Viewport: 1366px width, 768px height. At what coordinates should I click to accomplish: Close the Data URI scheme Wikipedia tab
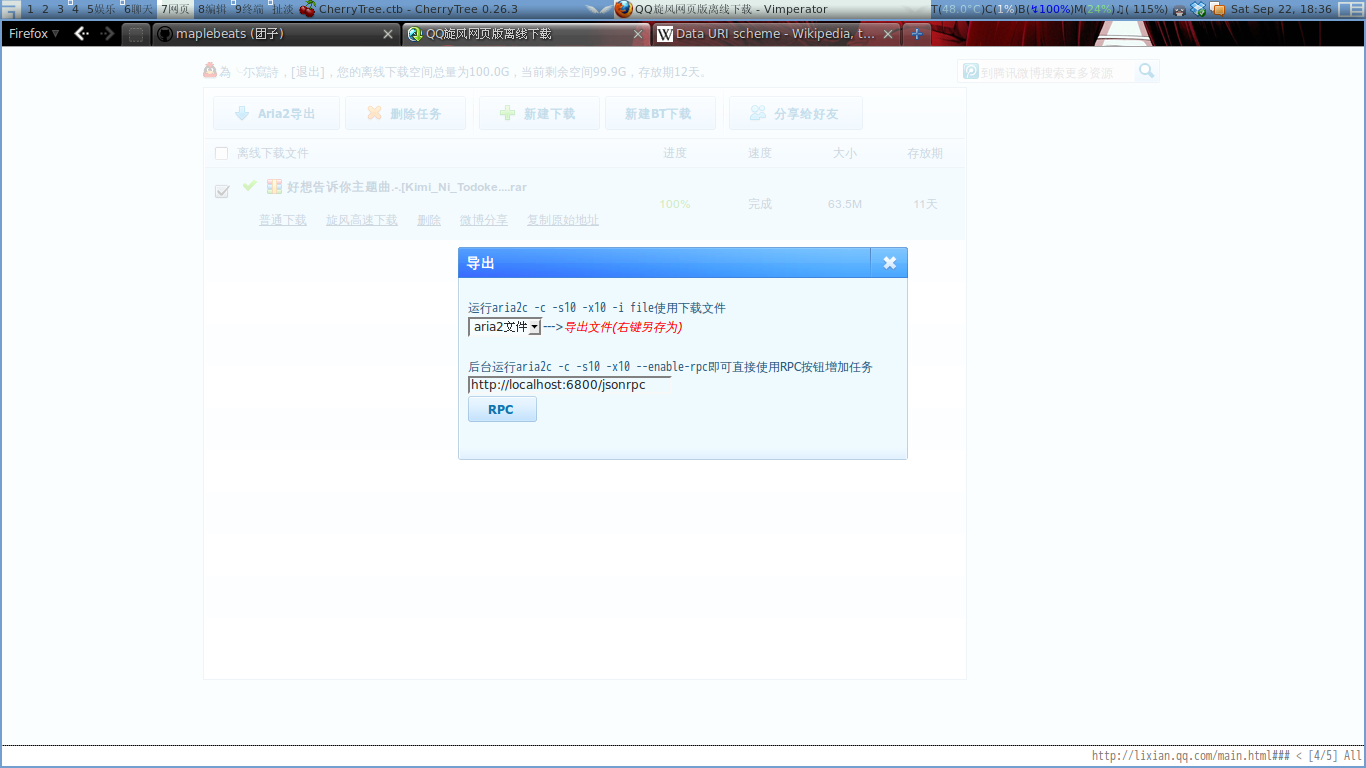(888, 34)
